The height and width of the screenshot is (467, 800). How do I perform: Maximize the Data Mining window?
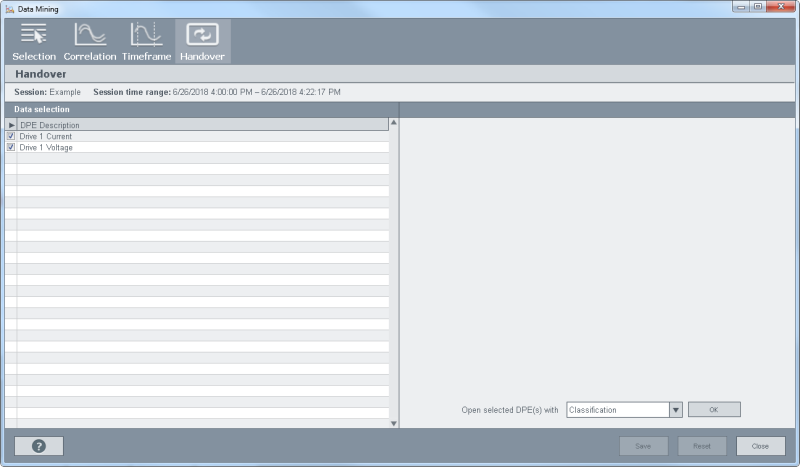click(x=758, y=7)
